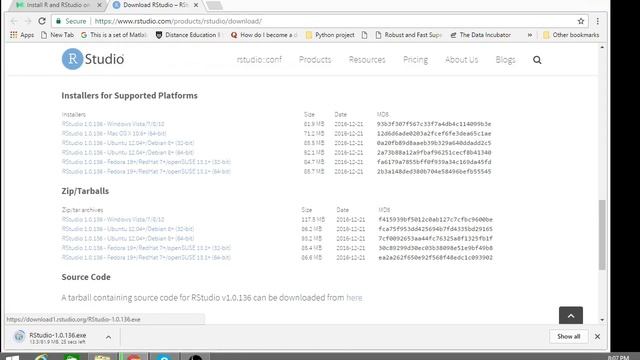Open the Chrome three-dot menu
Viewport: 640px width, 360px height.
coord(598,21)
